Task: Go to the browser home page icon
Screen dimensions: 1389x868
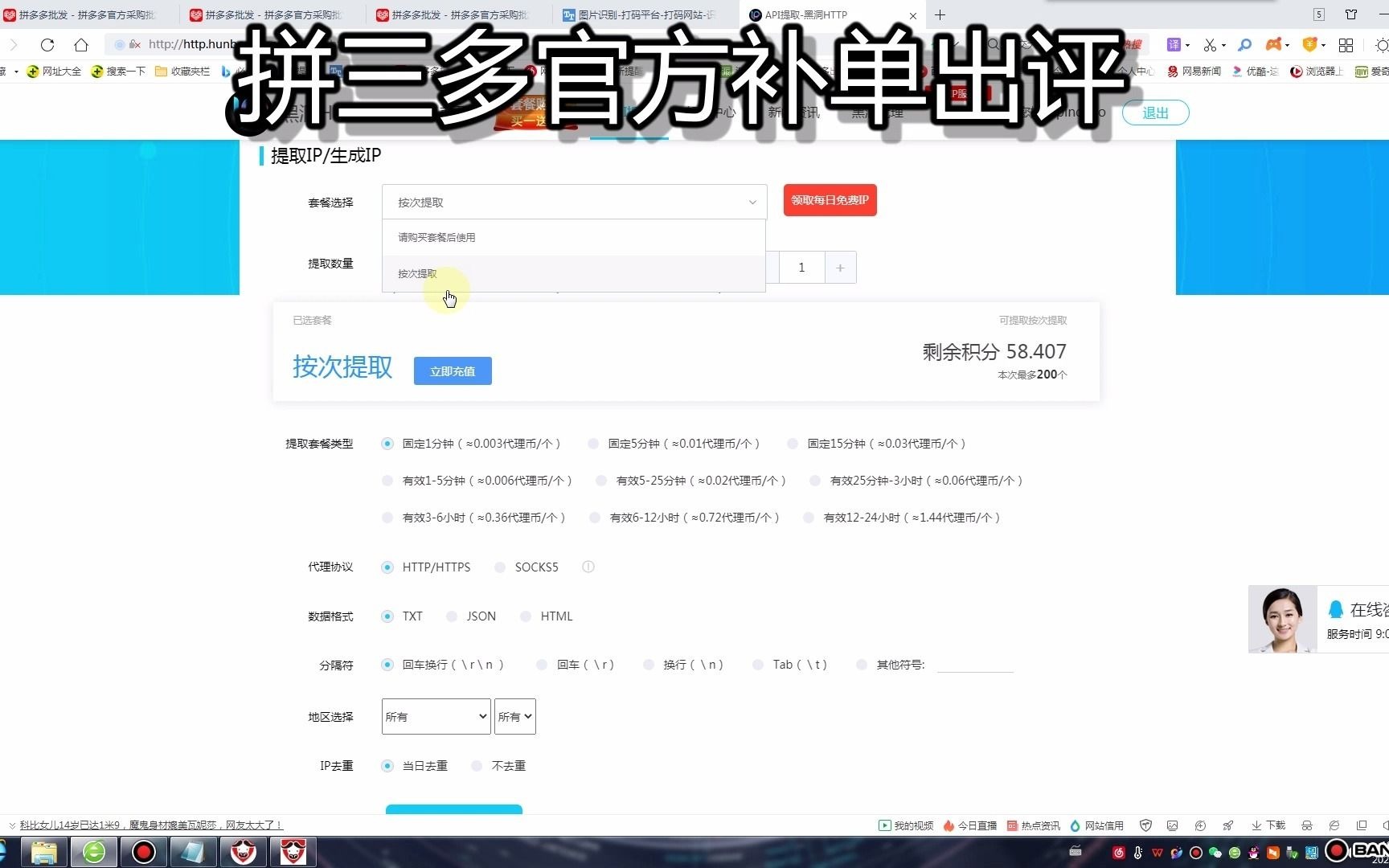Action: pyautogui.click(x=81, y=44)
